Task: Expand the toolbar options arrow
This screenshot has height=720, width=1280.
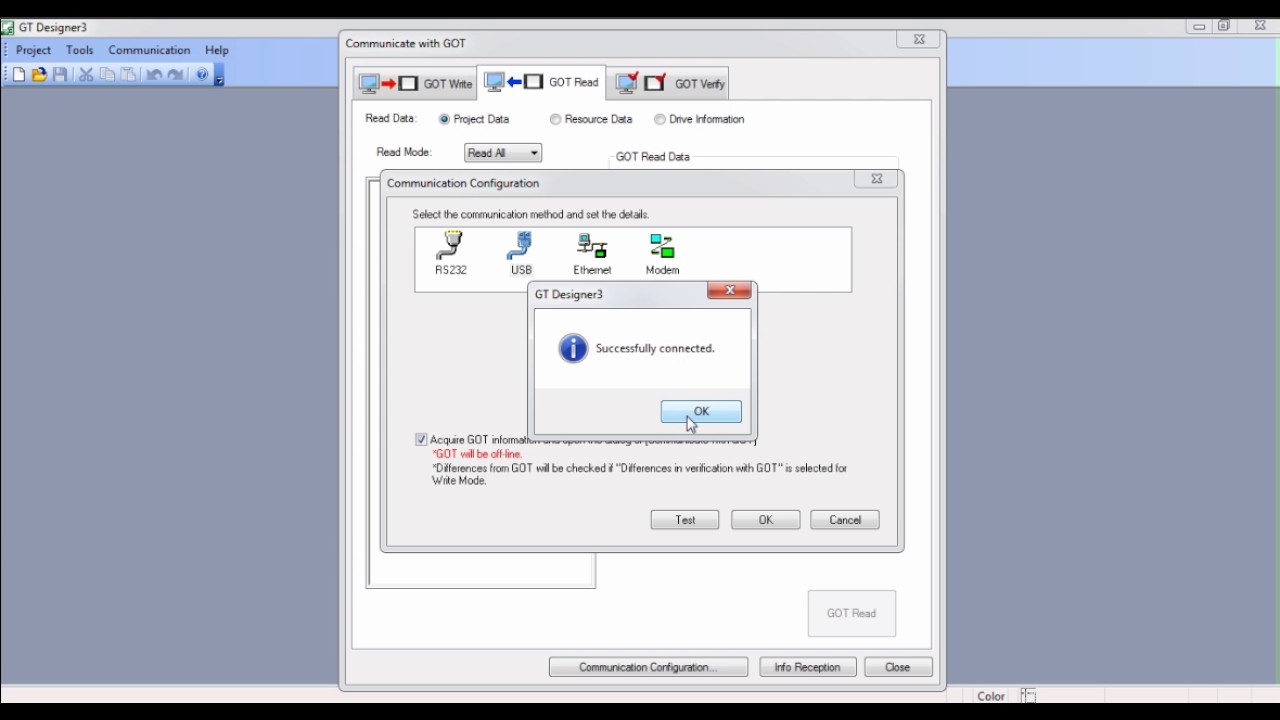Action: coord(219,77)
